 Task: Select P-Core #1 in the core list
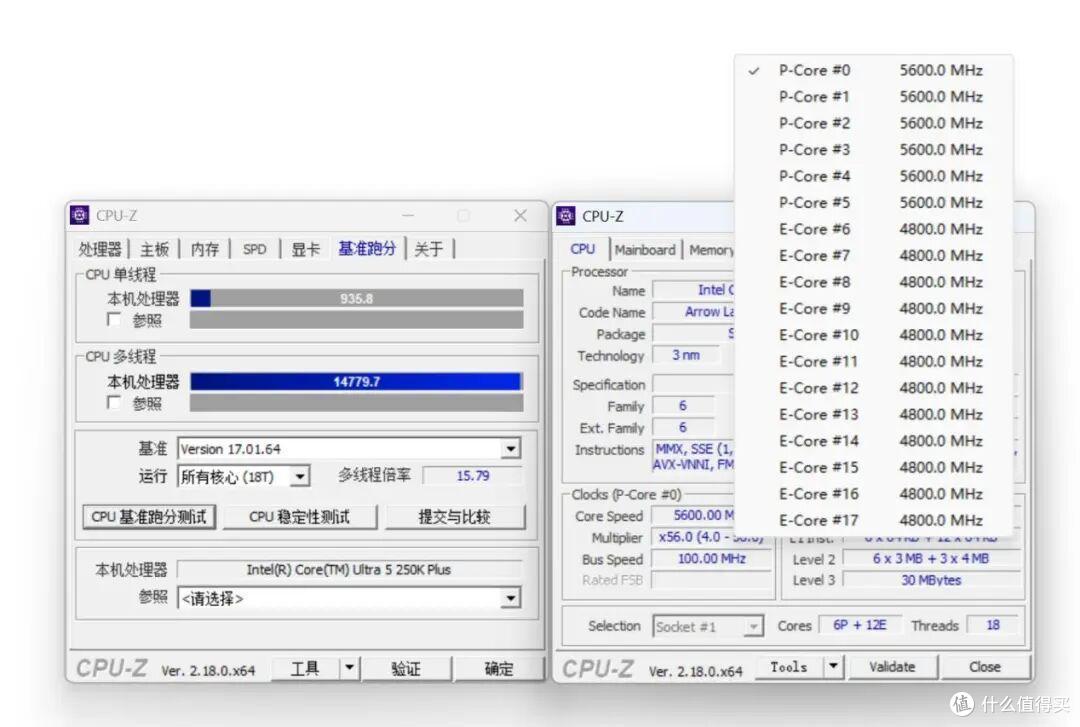(873, 96)
